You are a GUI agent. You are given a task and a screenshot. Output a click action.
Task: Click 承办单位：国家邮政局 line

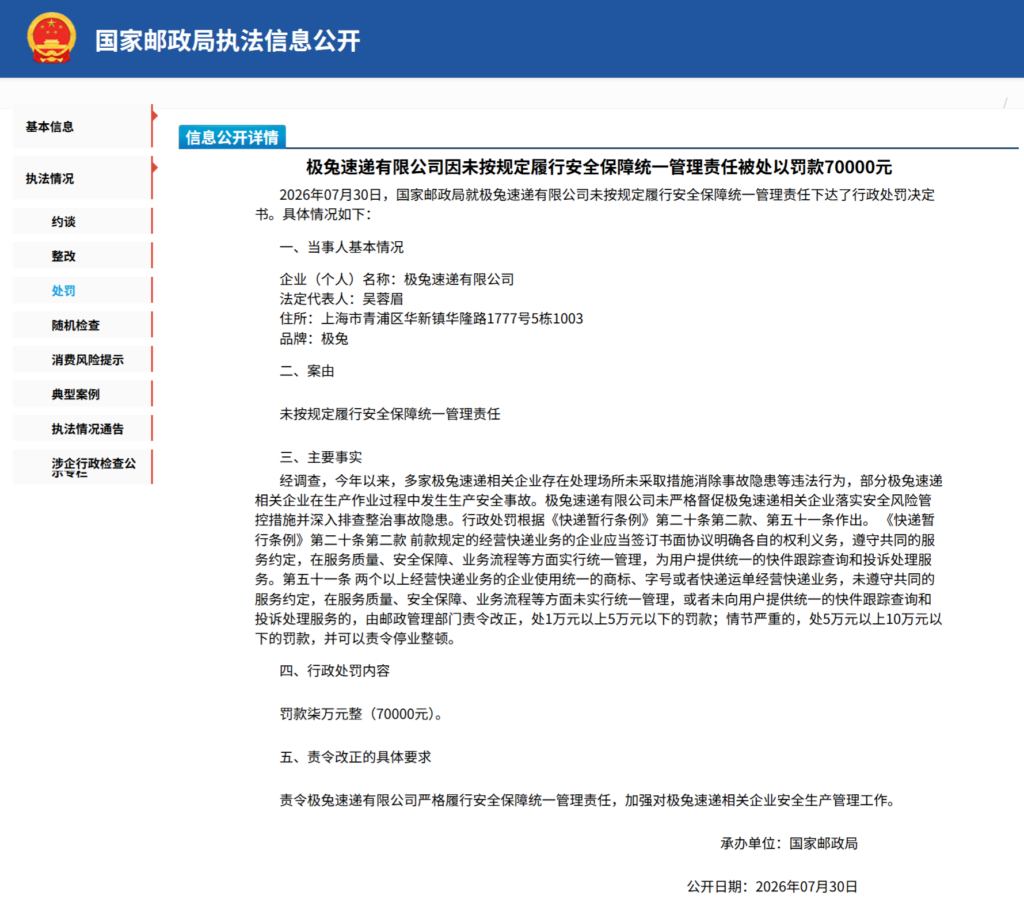789,843
